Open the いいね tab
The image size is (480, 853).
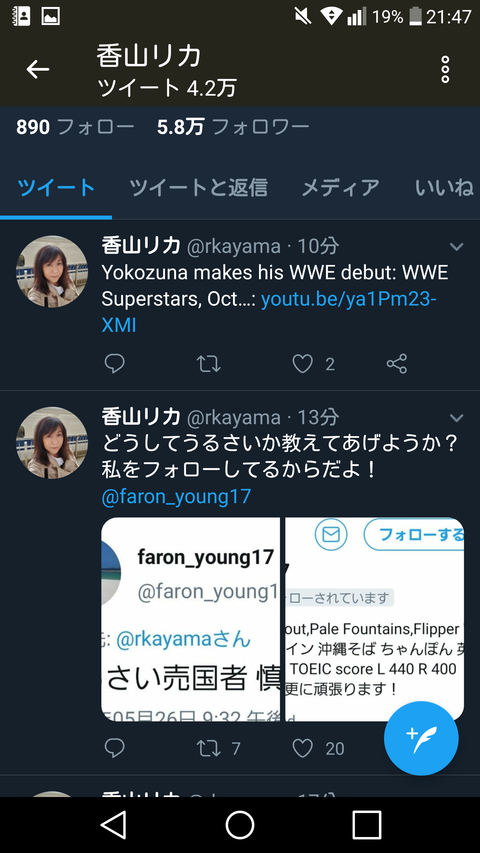pyautogui.click(x=444, y=188)
